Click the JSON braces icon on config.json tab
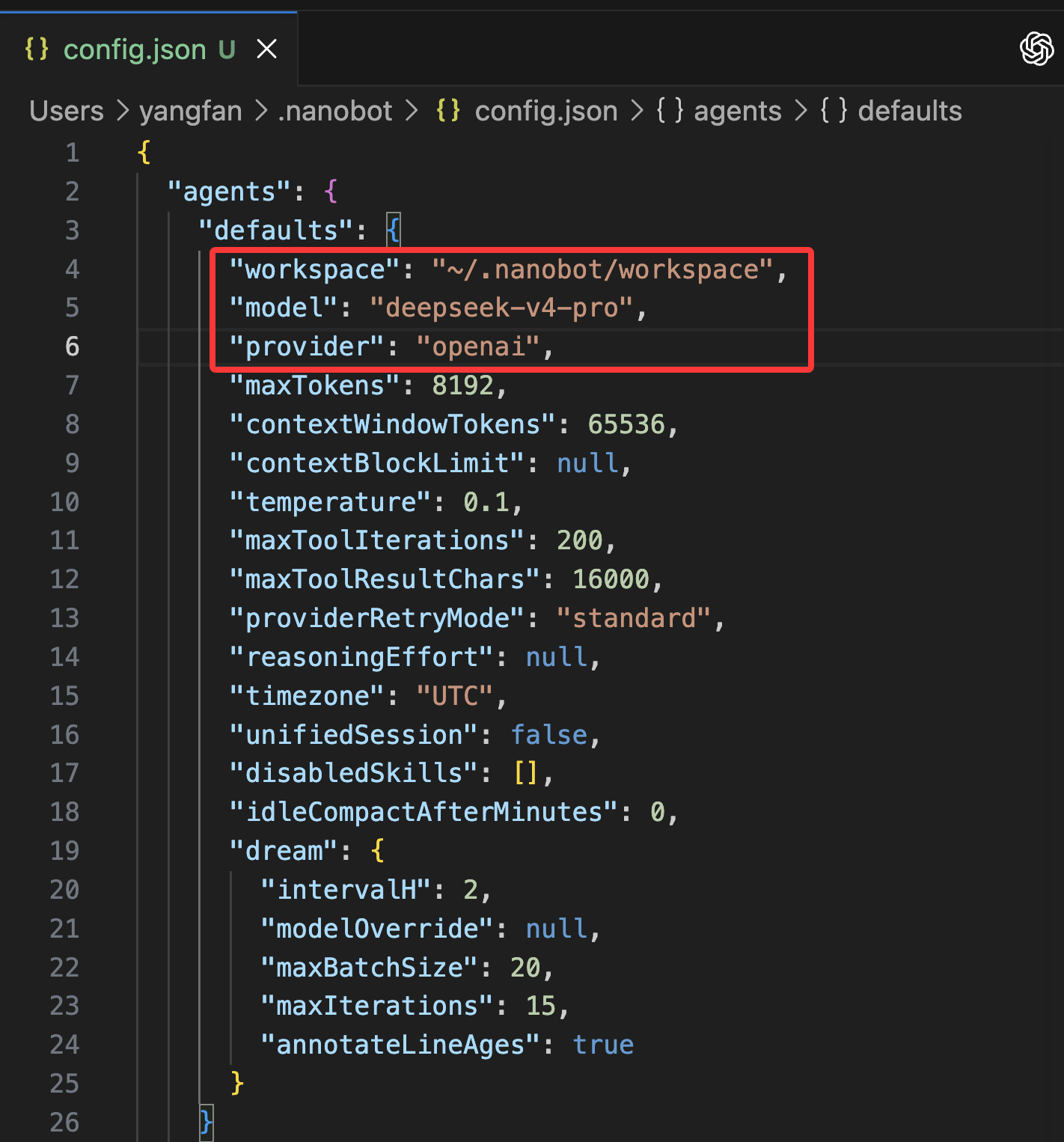The width and height of the screenshot is (1064, 1142). click(x=37, y=49)
